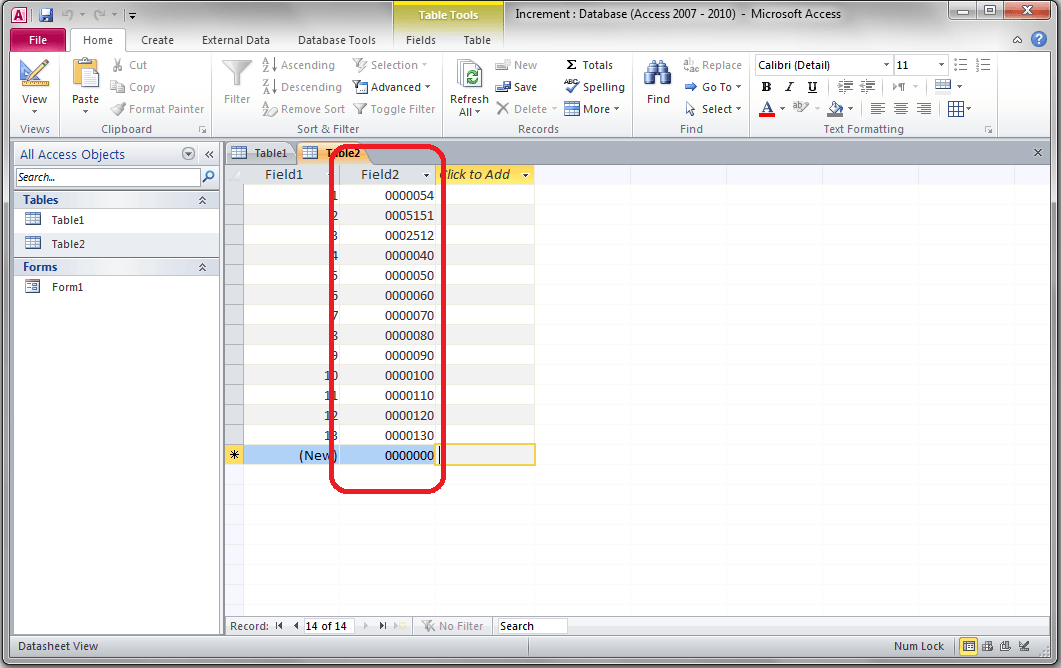The height and width of the screenshot is (668, 1061).
Task: Align text left
Action: point(878,109)
